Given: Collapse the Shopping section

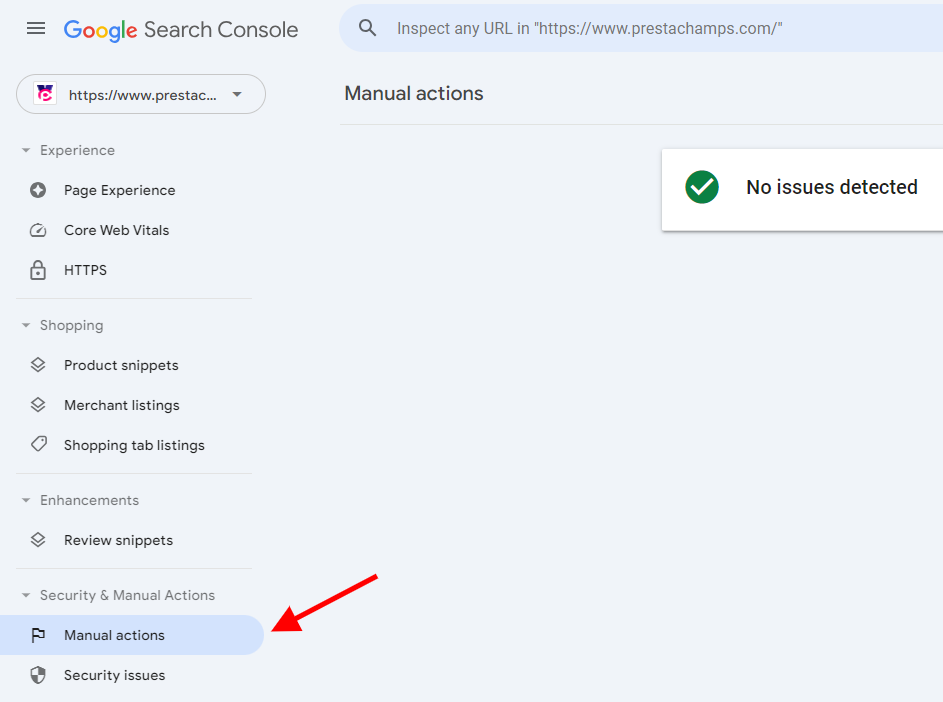Looking at the screenshot, I should (x=26, y=325).
